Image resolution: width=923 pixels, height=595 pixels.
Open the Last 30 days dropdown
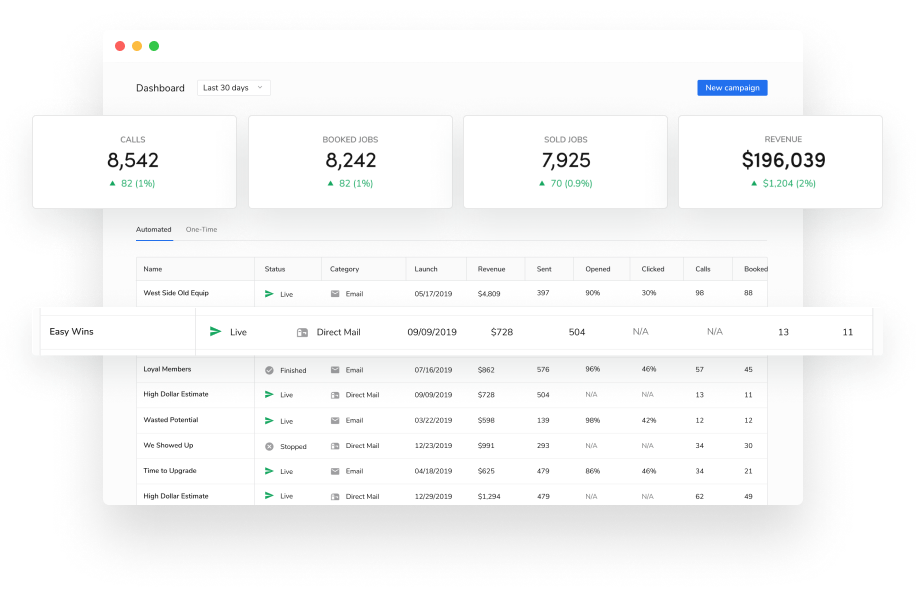tap(232, 87)
